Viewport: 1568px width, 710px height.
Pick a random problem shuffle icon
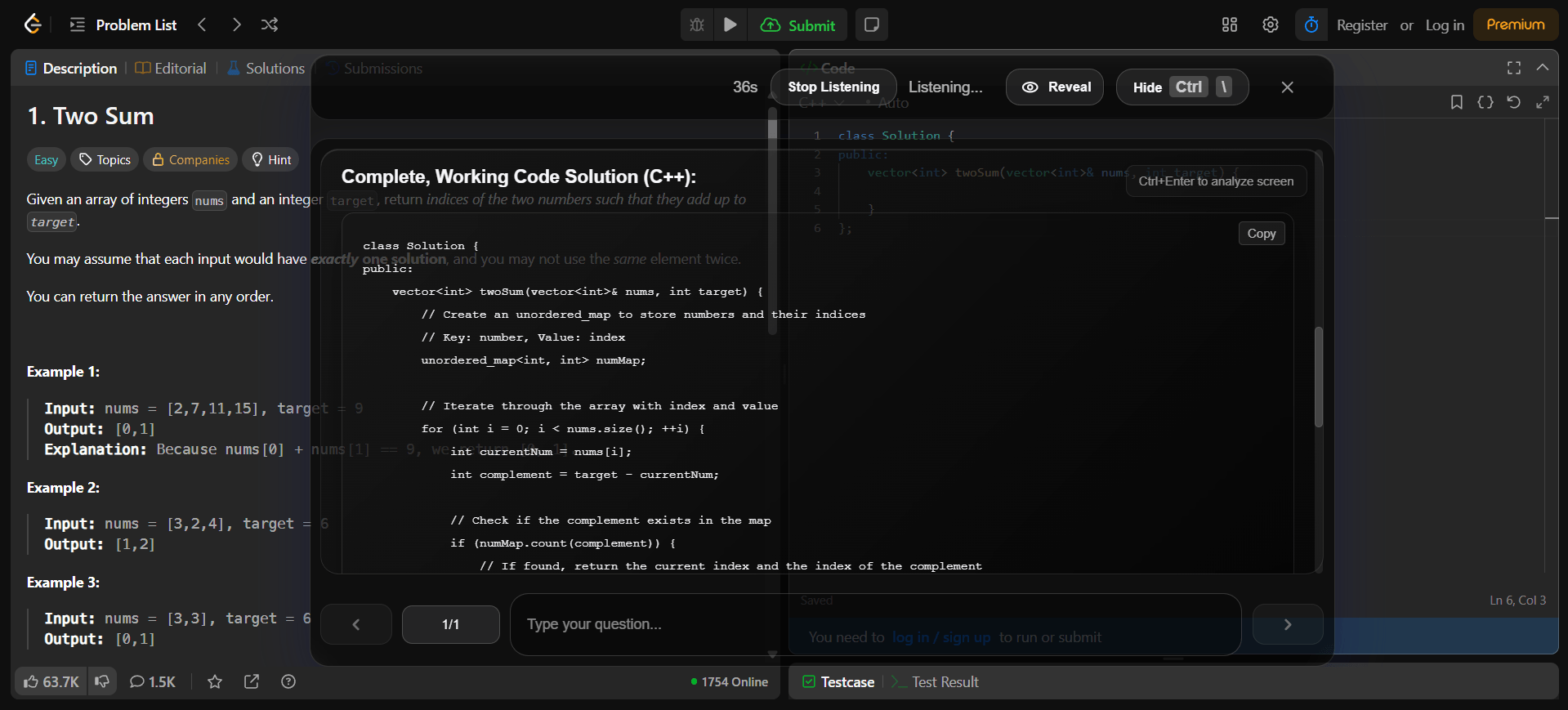tap(270, 25)
